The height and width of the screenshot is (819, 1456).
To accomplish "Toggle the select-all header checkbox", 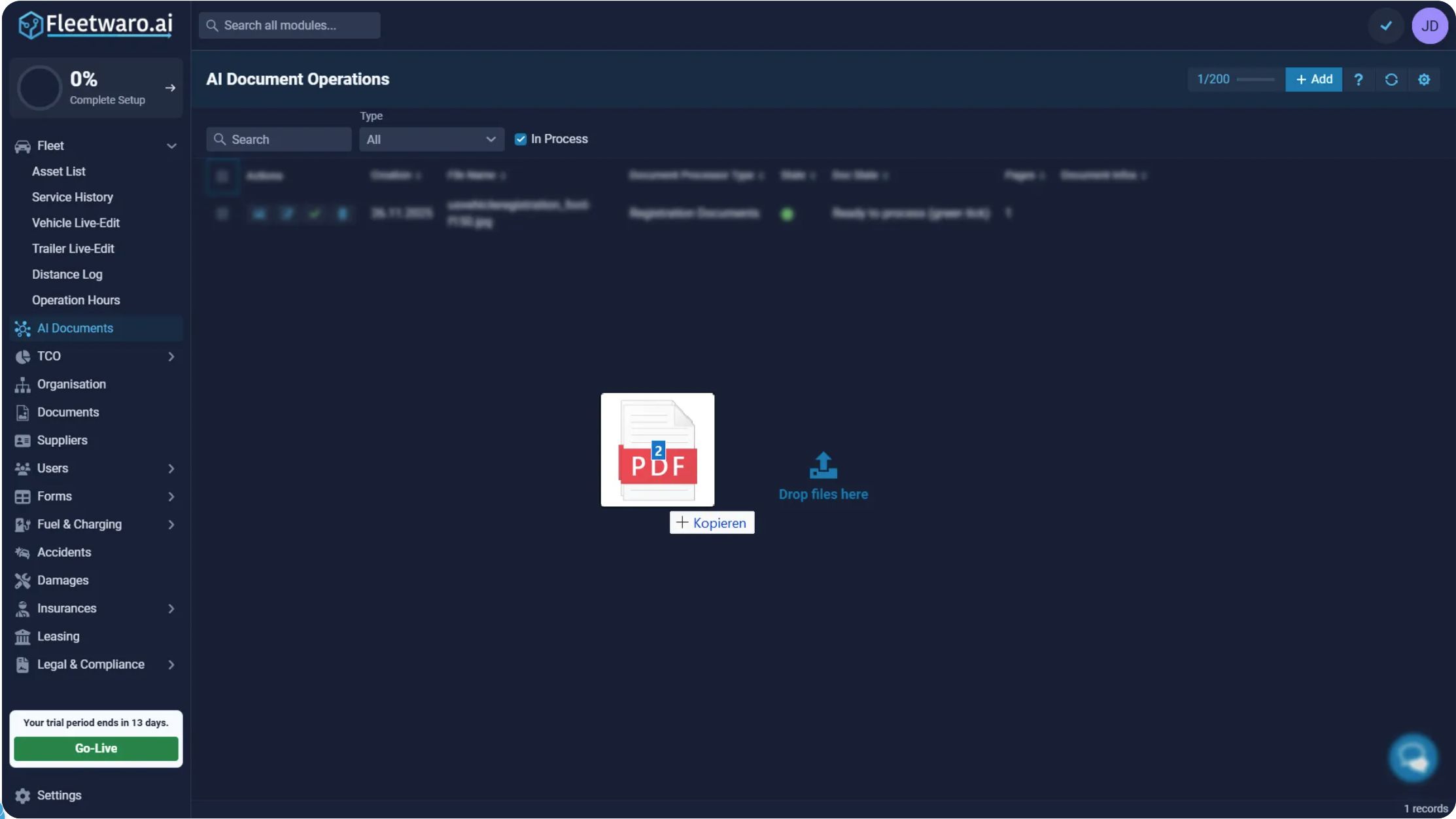I will [x=222, y=176].
